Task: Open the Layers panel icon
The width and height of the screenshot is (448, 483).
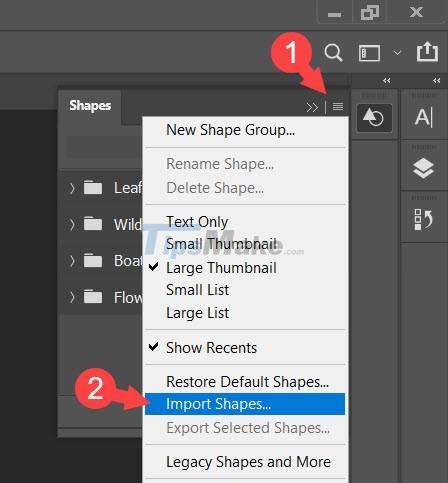Action: (423, 168)
